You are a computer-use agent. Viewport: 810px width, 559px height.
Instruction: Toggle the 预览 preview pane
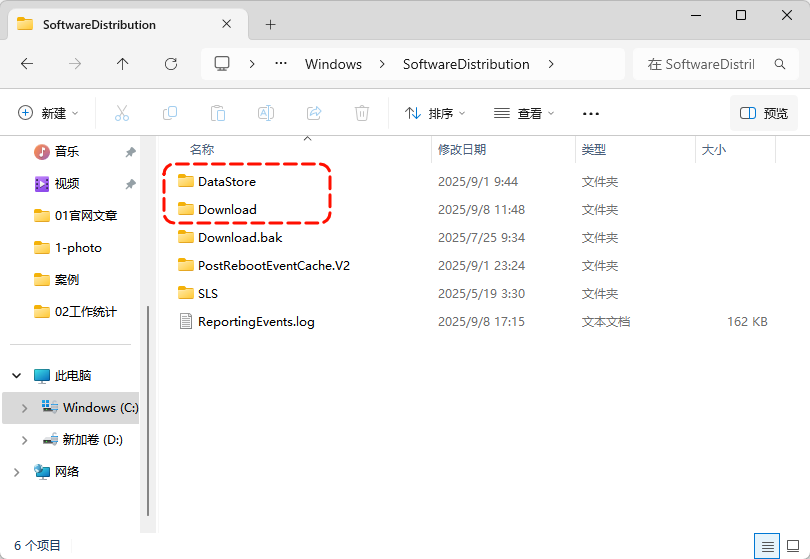(764, 113)
